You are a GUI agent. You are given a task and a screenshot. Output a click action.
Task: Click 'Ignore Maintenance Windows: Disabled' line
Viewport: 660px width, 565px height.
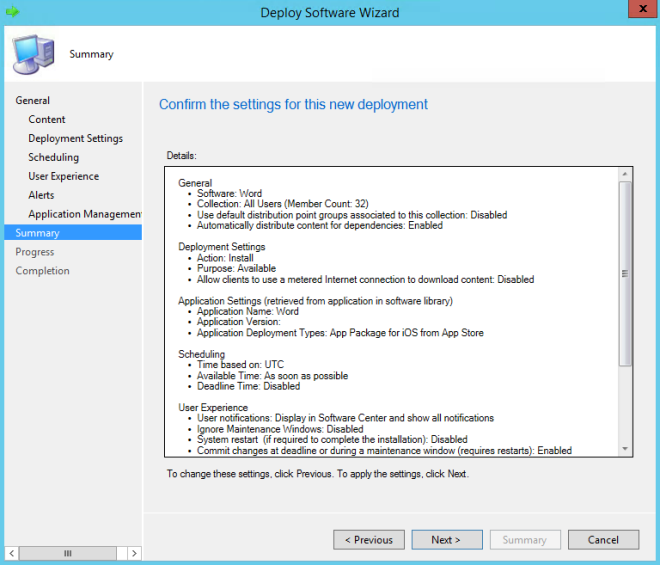(280, 429)
